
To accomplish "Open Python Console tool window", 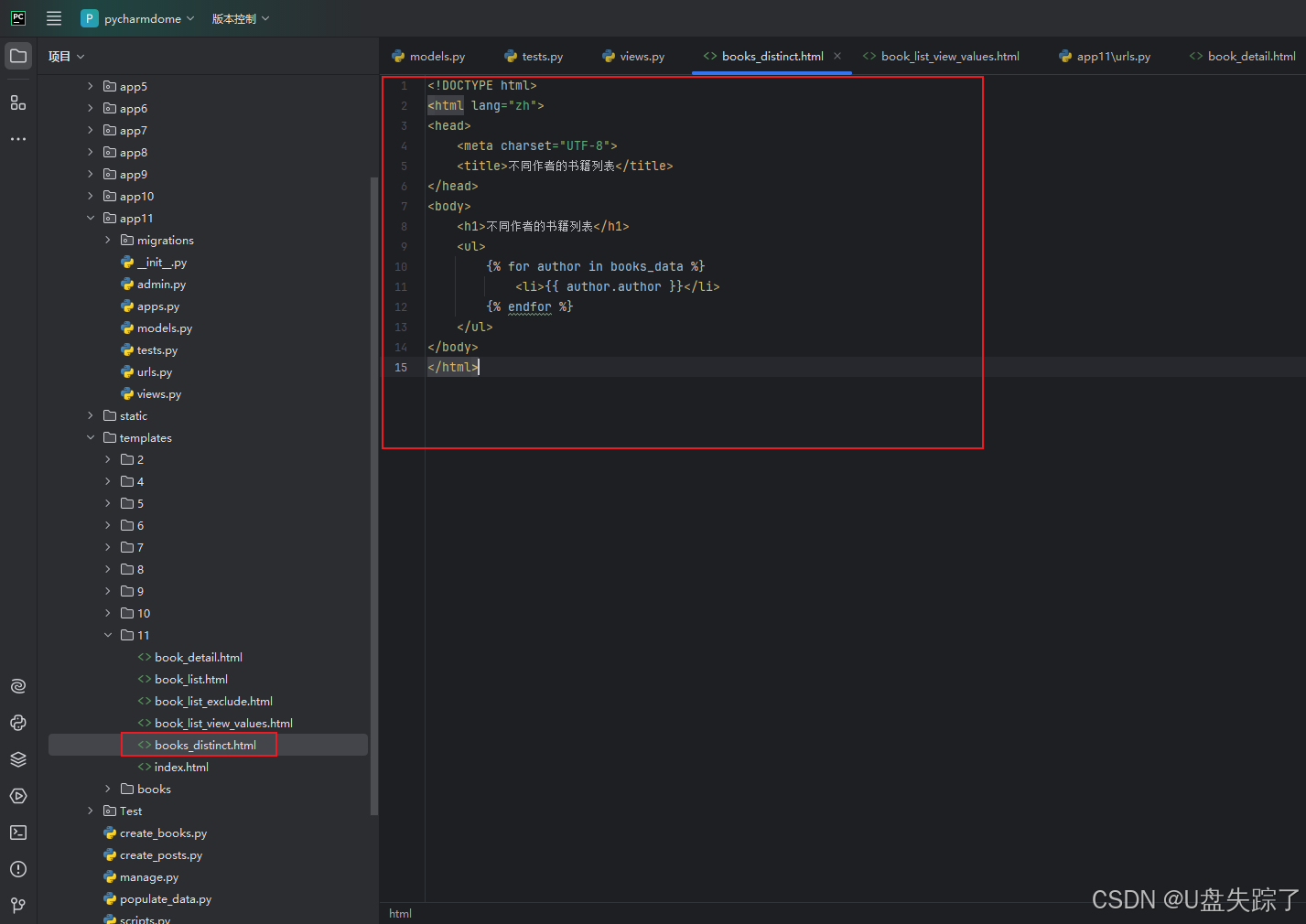I will (18, 723).
